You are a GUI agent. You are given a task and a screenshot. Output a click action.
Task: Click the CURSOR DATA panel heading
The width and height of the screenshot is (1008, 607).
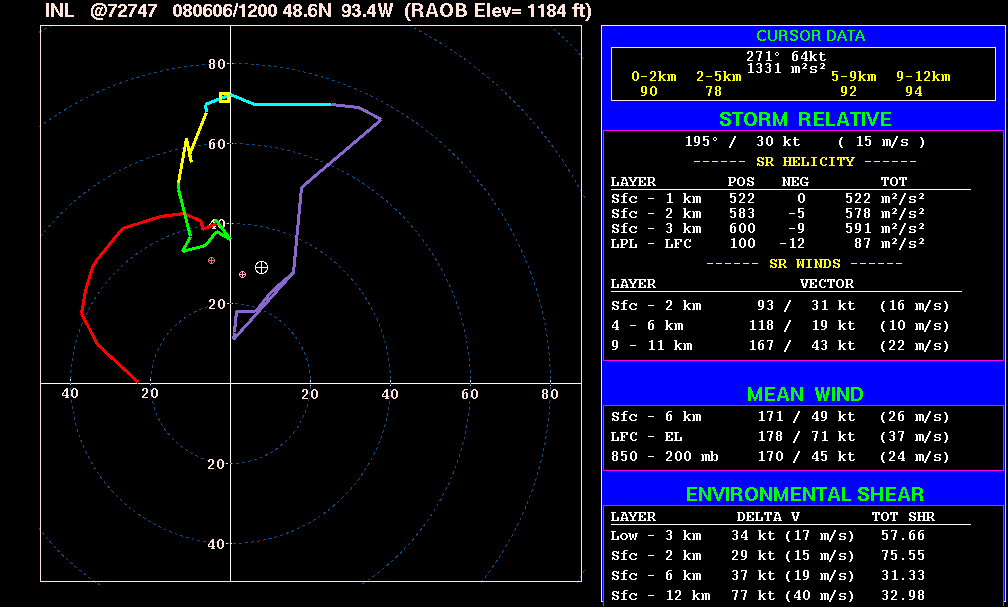[810, 36]
